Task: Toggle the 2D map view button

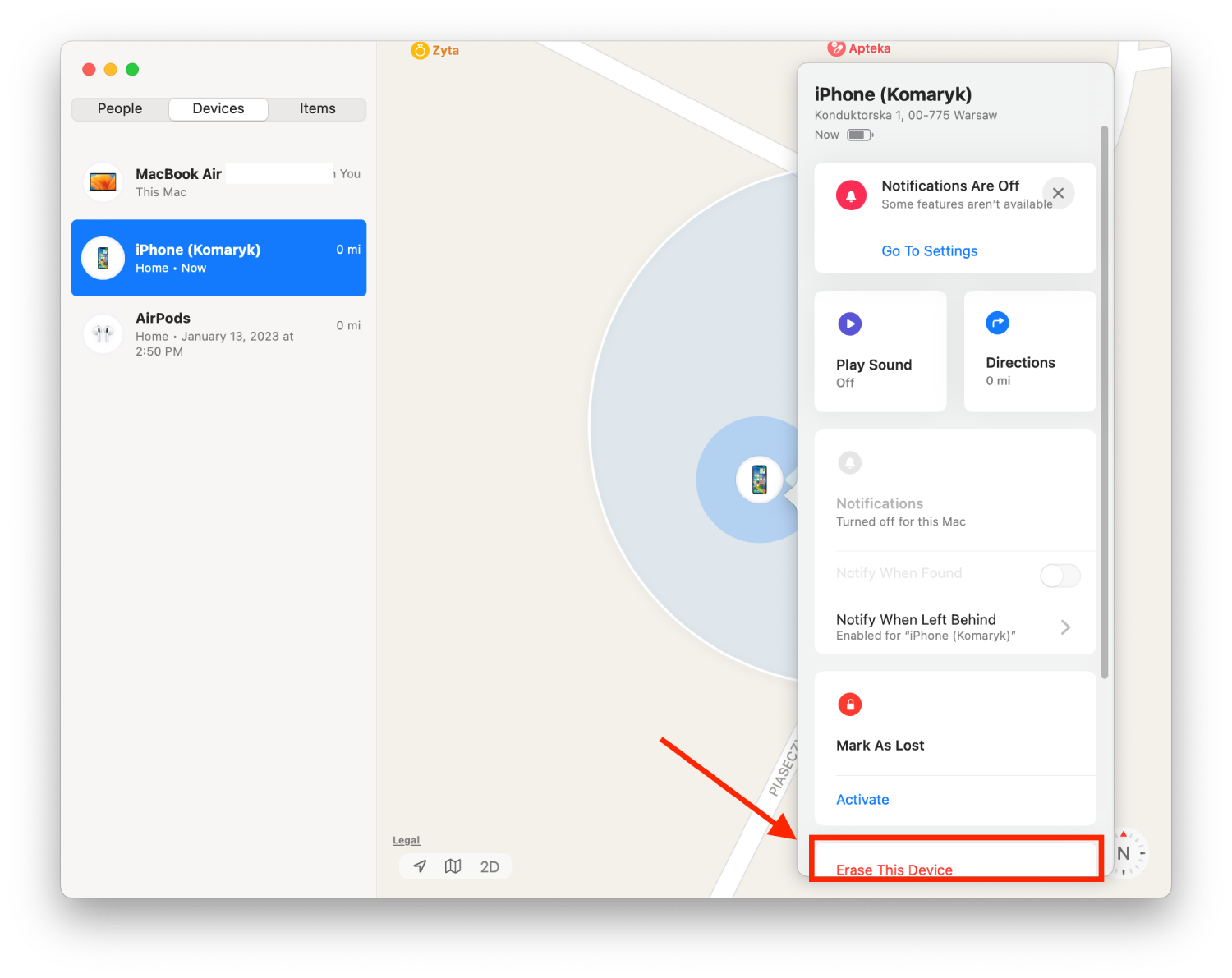Action: (x=490, y=867)
